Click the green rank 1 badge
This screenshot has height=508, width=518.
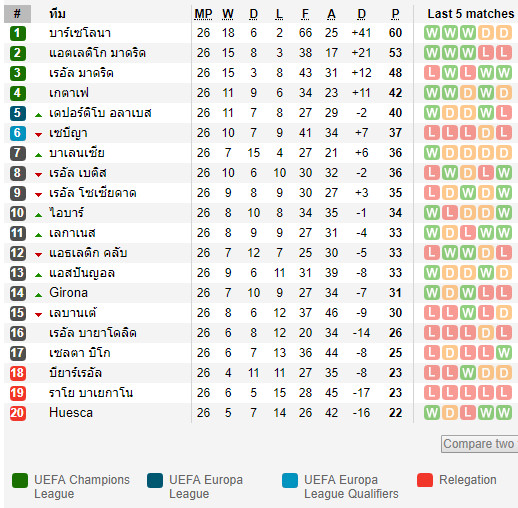click(18, 33)
